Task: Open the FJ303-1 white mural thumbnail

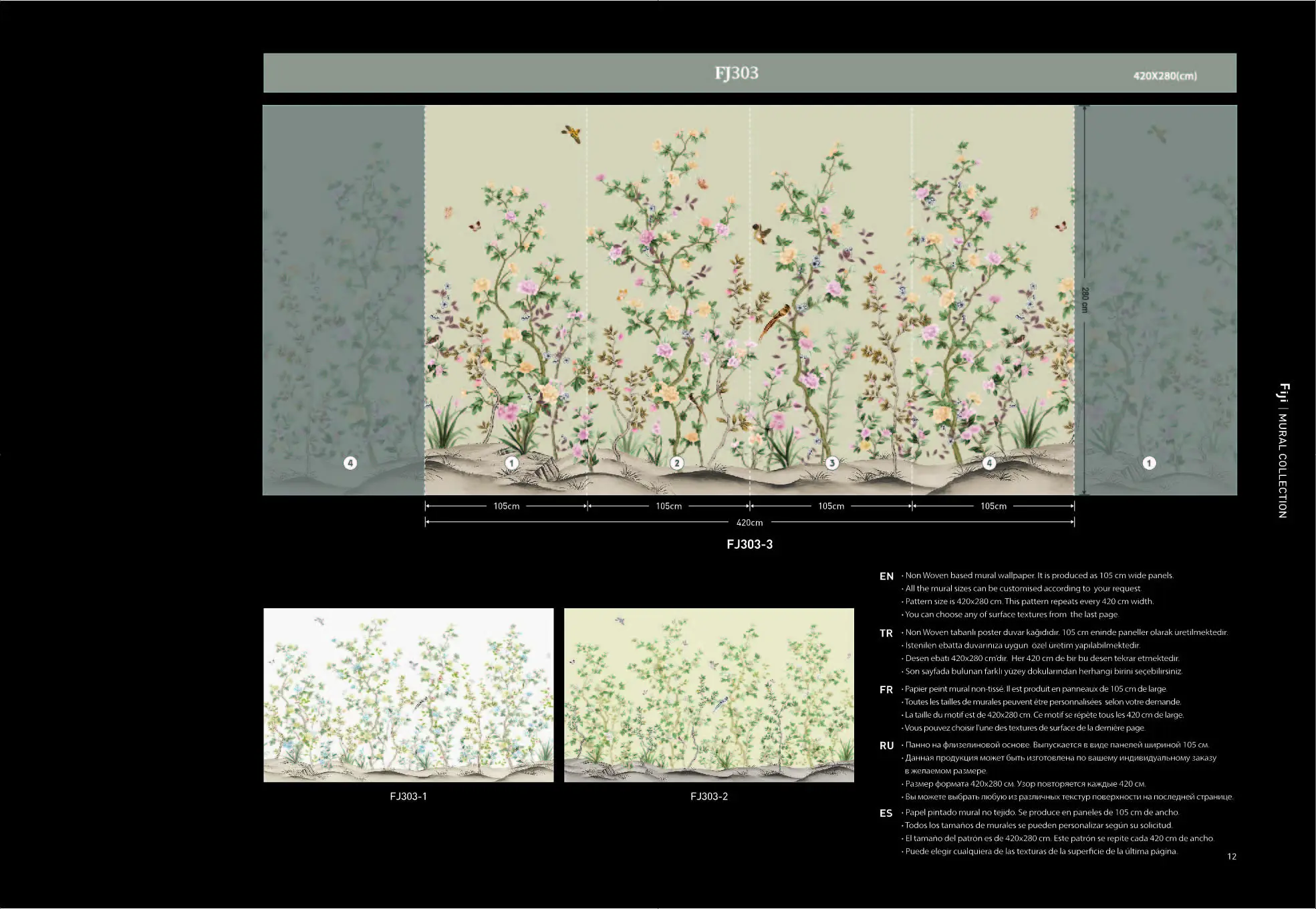Action: (408, 694)
